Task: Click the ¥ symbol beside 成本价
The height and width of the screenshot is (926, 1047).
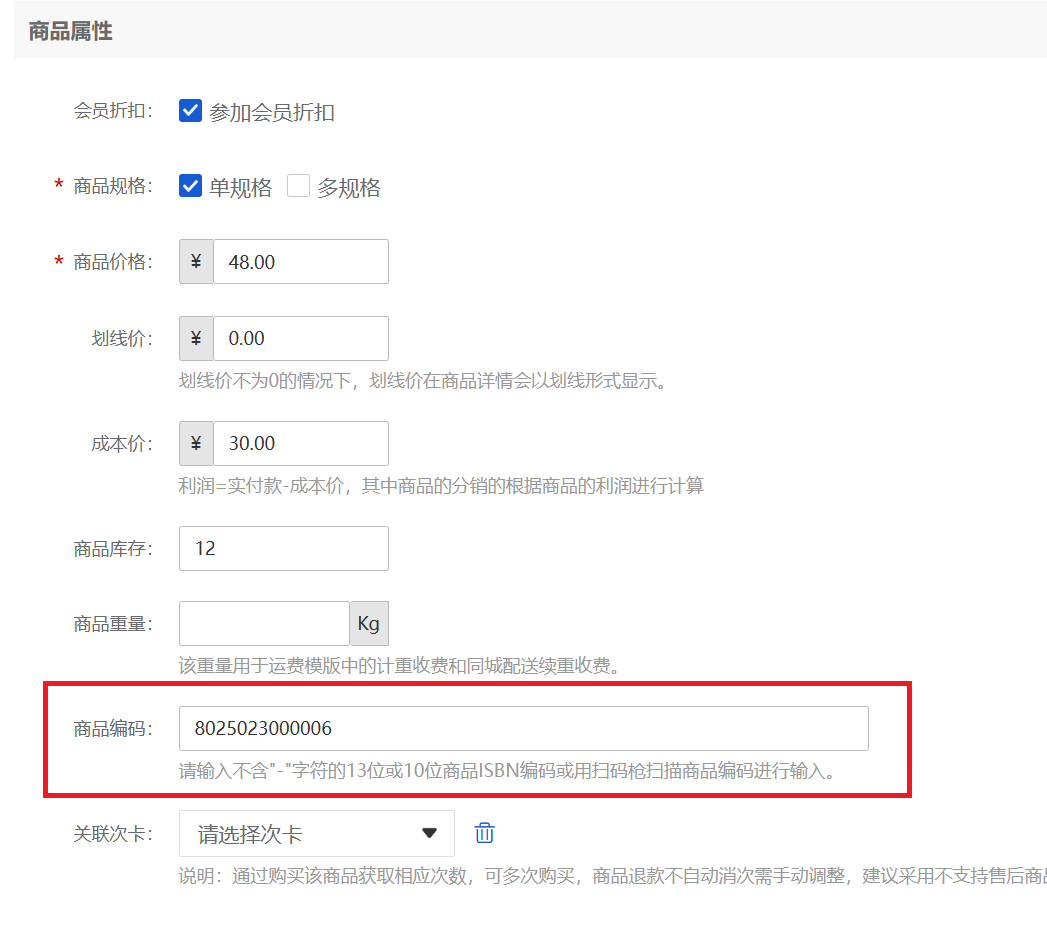Action: click(x=196, y=444)
